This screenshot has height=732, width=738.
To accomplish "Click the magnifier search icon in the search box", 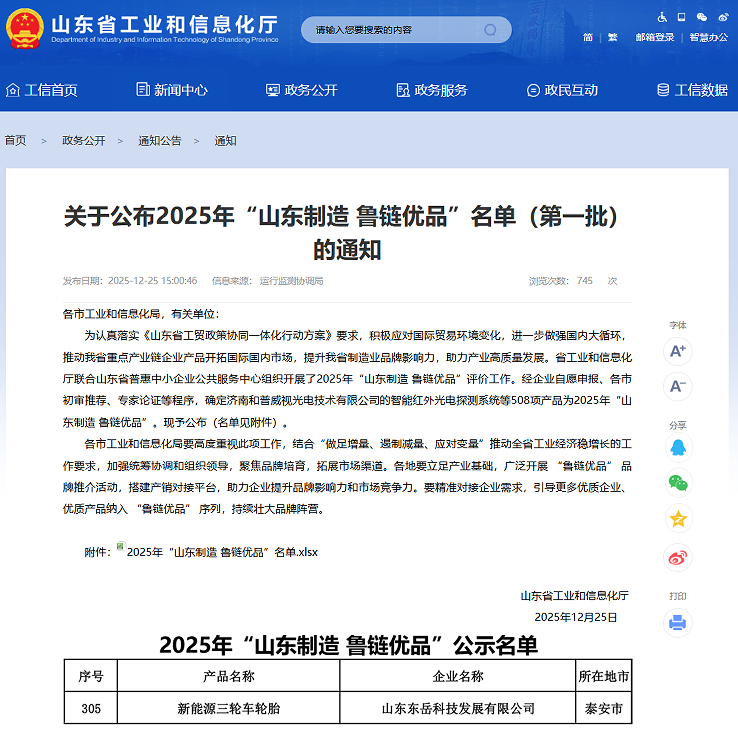I will pyautogui.click(x=490, y=30).
